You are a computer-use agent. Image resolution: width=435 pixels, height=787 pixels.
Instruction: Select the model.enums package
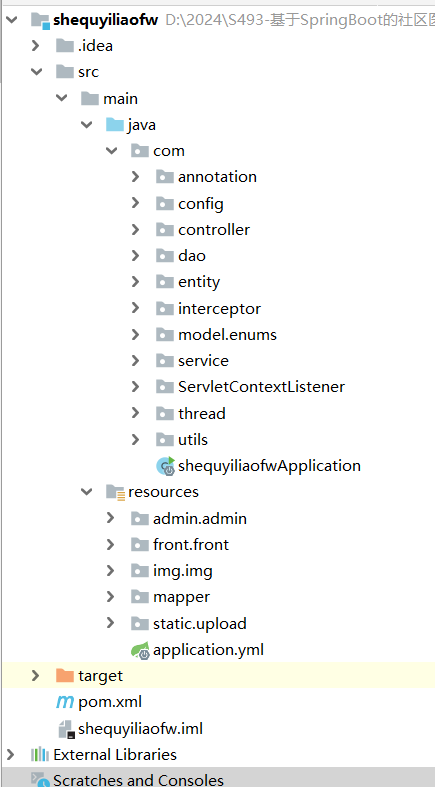coord(227,335)
